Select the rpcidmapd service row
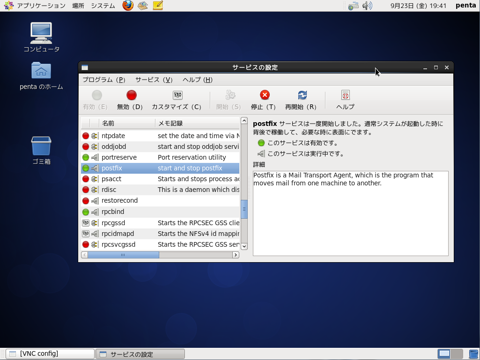The height and width of the screenshot is (360, 480). coord(160,234)
